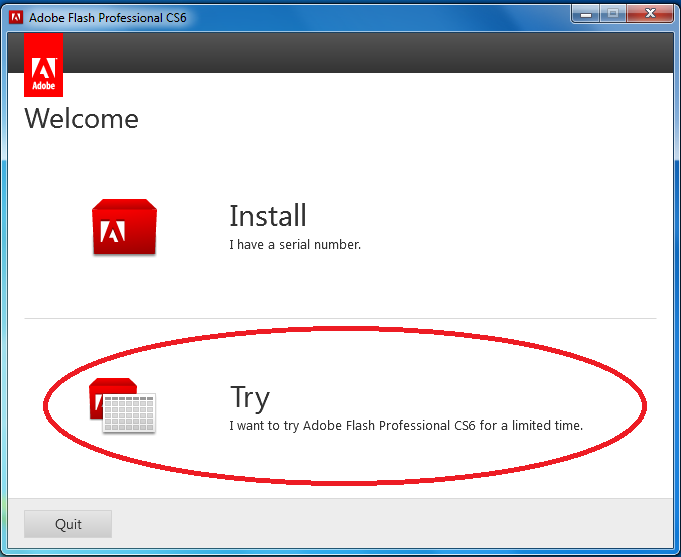Minimize the Adobe Flash Professional CS6 window
681x557 pixels.
tap(586, 13)
